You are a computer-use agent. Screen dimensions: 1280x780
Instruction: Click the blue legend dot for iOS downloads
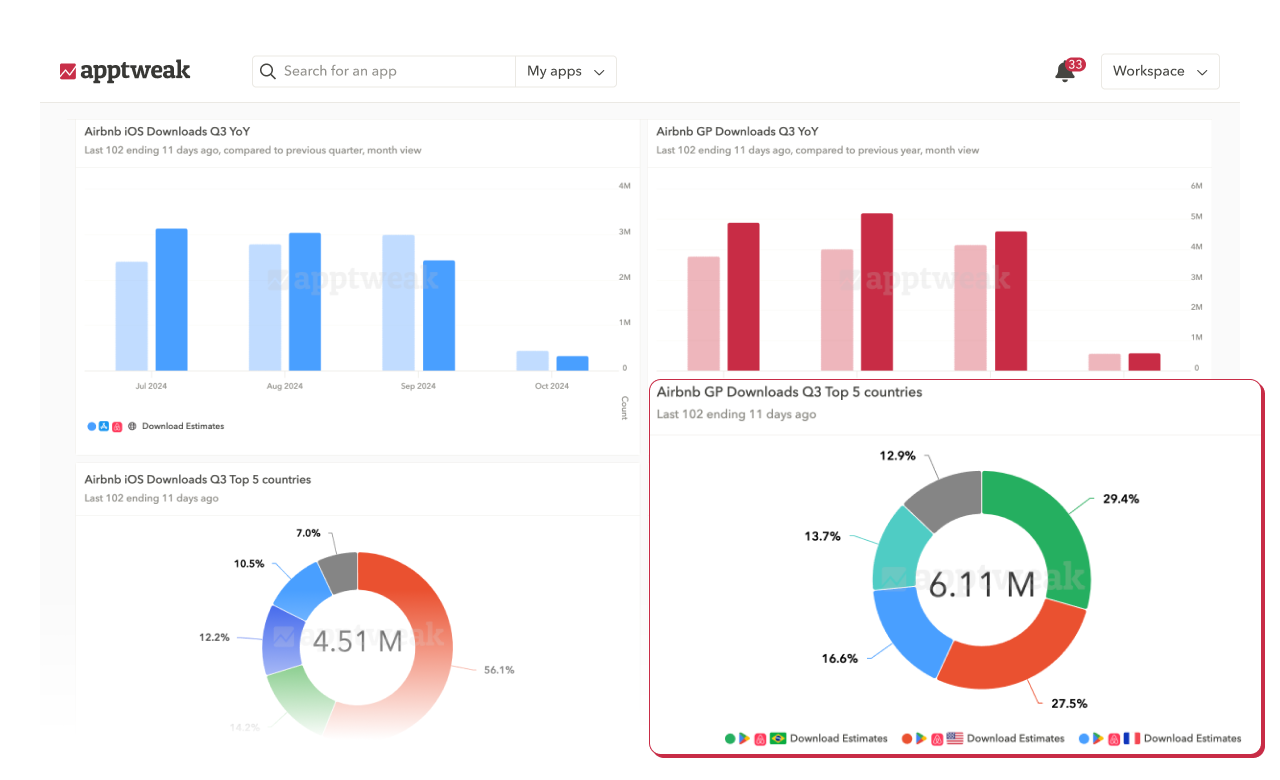pyautogui.click(x=92, y=426)
